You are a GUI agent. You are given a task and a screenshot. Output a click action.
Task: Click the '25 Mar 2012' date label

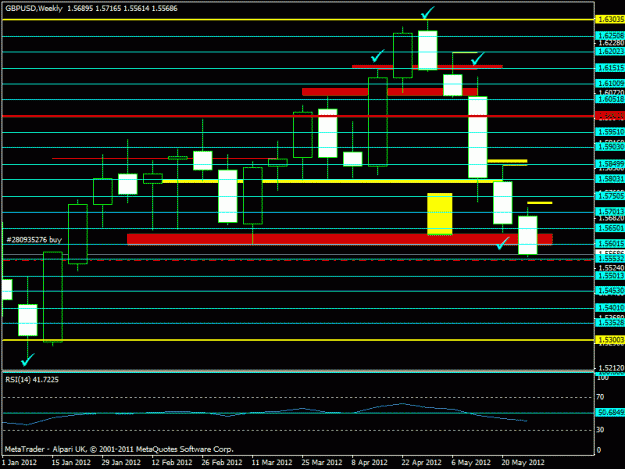[x=322, y=463]
